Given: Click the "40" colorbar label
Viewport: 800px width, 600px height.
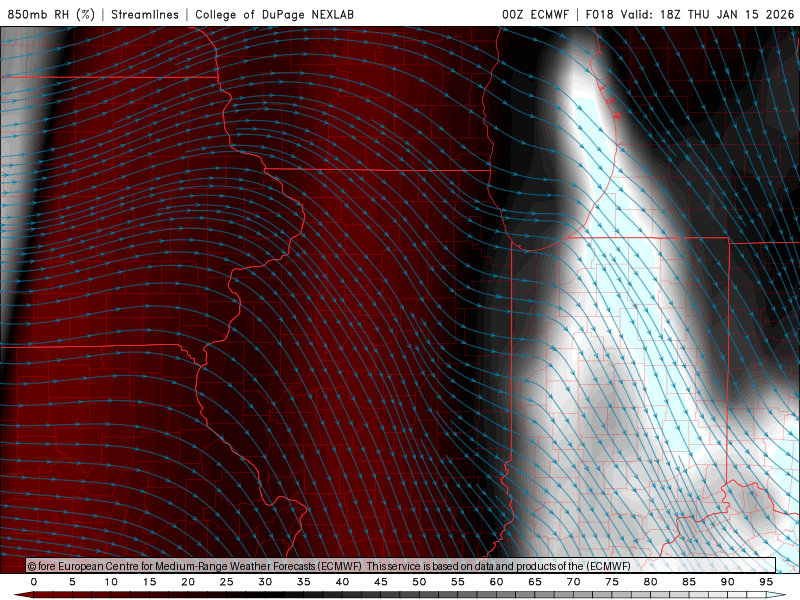Looking at the screenshot, I should [342, 582].
